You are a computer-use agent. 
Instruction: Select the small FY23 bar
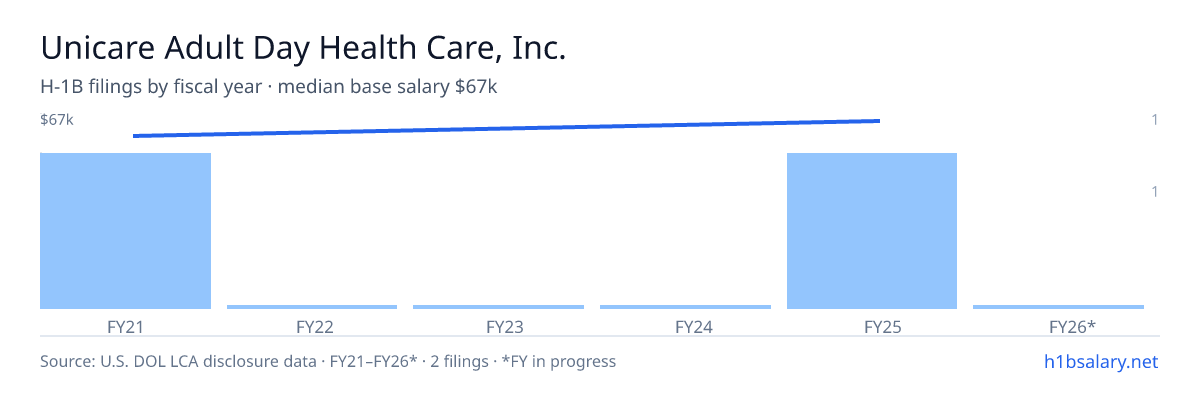(x=498, y=307)
